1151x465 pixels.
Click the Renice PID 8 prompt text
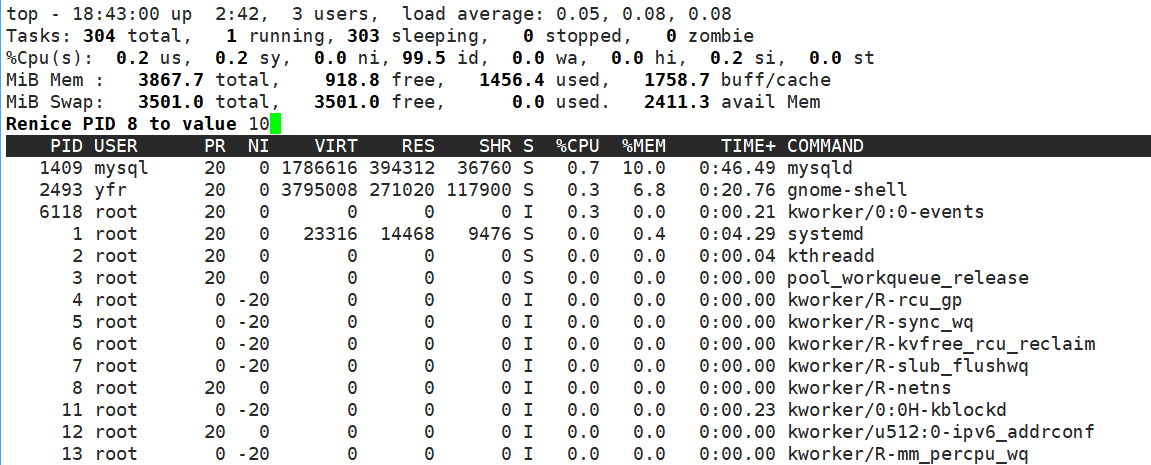121,124
